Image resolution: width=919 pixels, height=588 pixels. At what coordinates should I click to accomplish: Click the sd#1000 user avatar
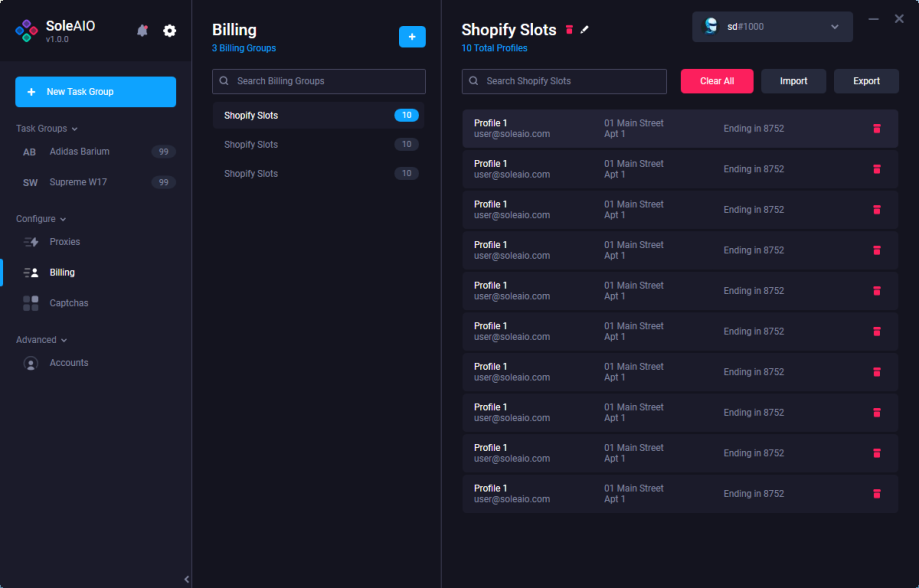coord(710,26)
